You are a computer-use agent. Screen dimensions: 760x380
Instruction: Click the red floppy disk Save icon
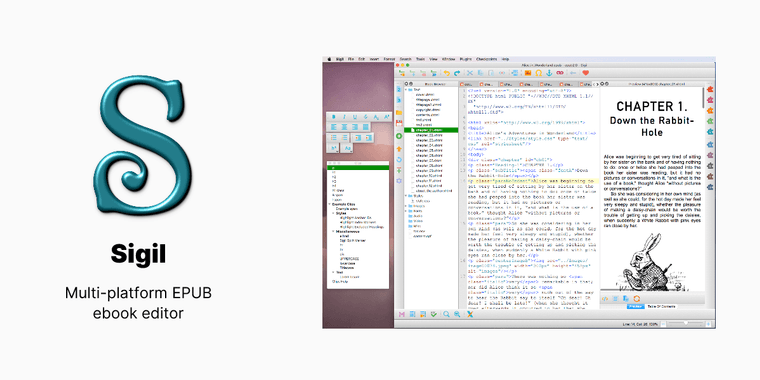[x=399, y=123]
